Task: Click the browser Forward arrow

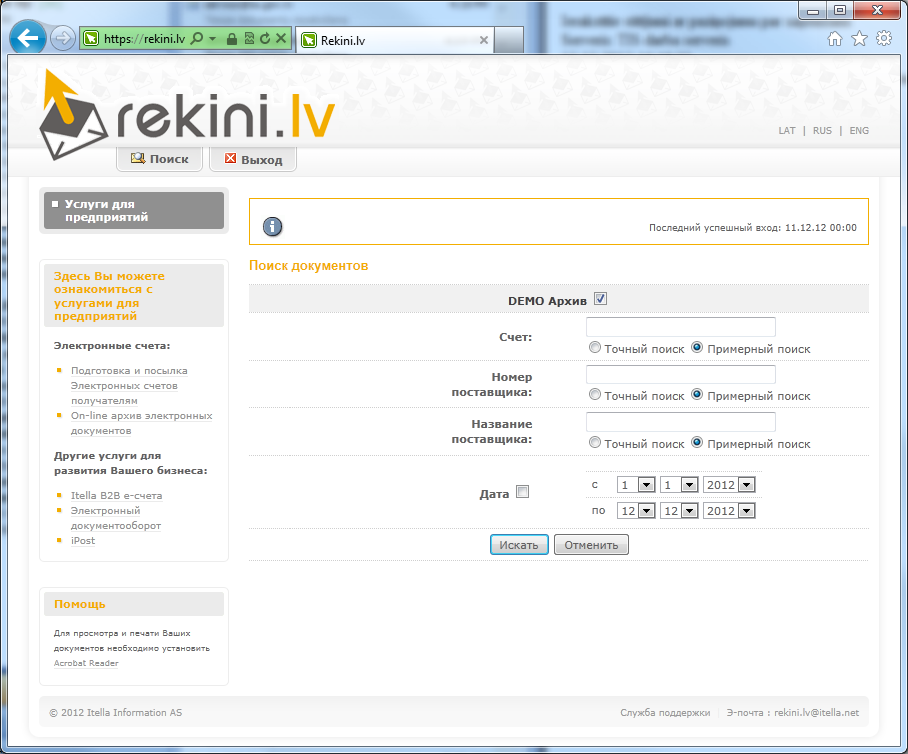Action: coord(62,39)
